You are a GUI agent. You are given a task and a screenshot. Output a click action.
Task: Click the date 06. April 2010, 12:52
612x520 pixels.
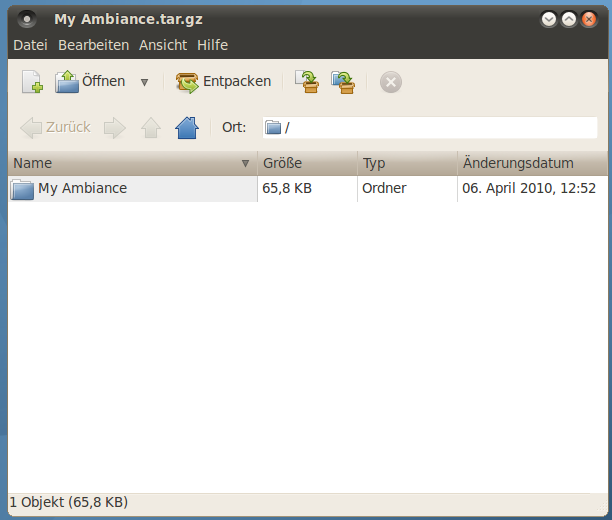click(529, 188)
